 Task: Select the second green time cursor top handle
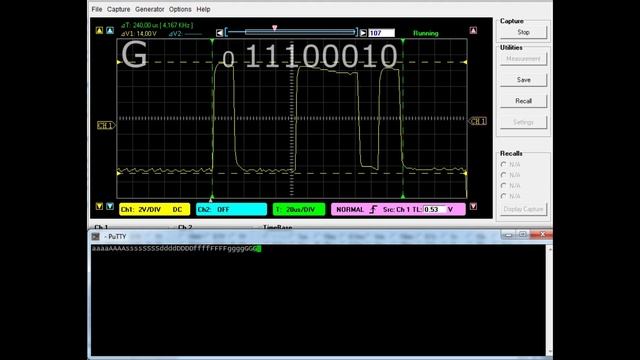tap(403, 40)
